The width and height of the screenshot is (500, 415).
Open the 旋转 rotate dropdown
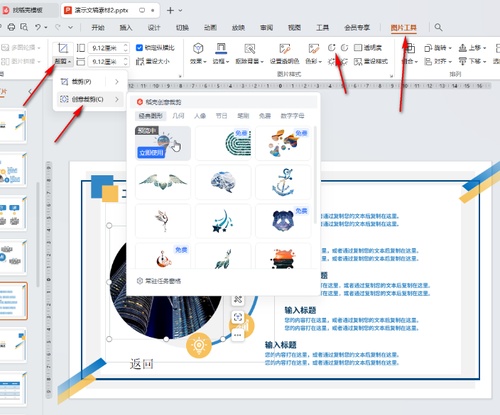pos(438,48)
